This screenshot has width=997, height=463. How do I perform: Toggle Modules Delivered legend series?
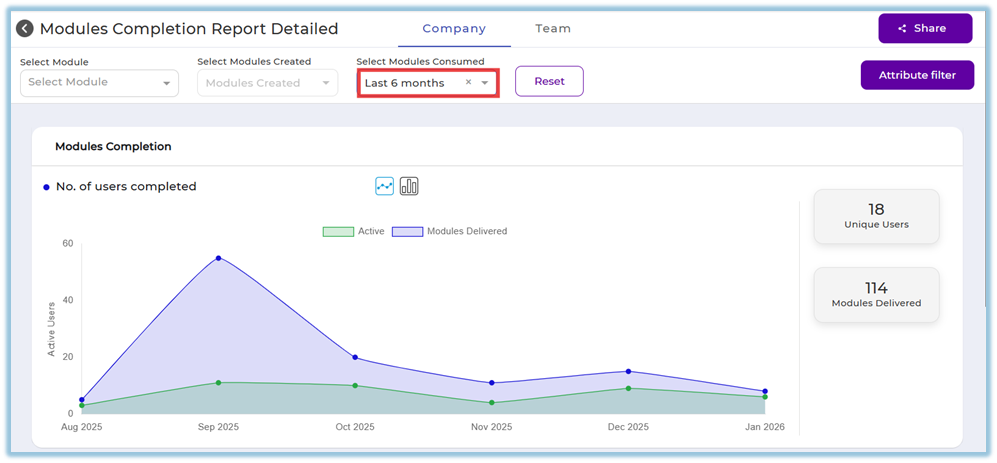pyautogui.click(x=449, y=231)
